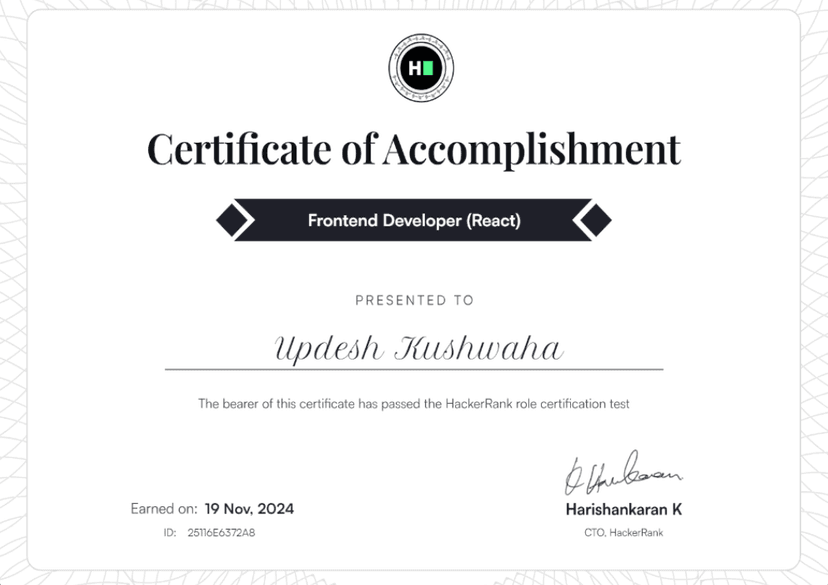This screenshot has height=585, width=828.
Task: Click the 'Certificate of Accomplishment' heading
Action: click(414, 149)
